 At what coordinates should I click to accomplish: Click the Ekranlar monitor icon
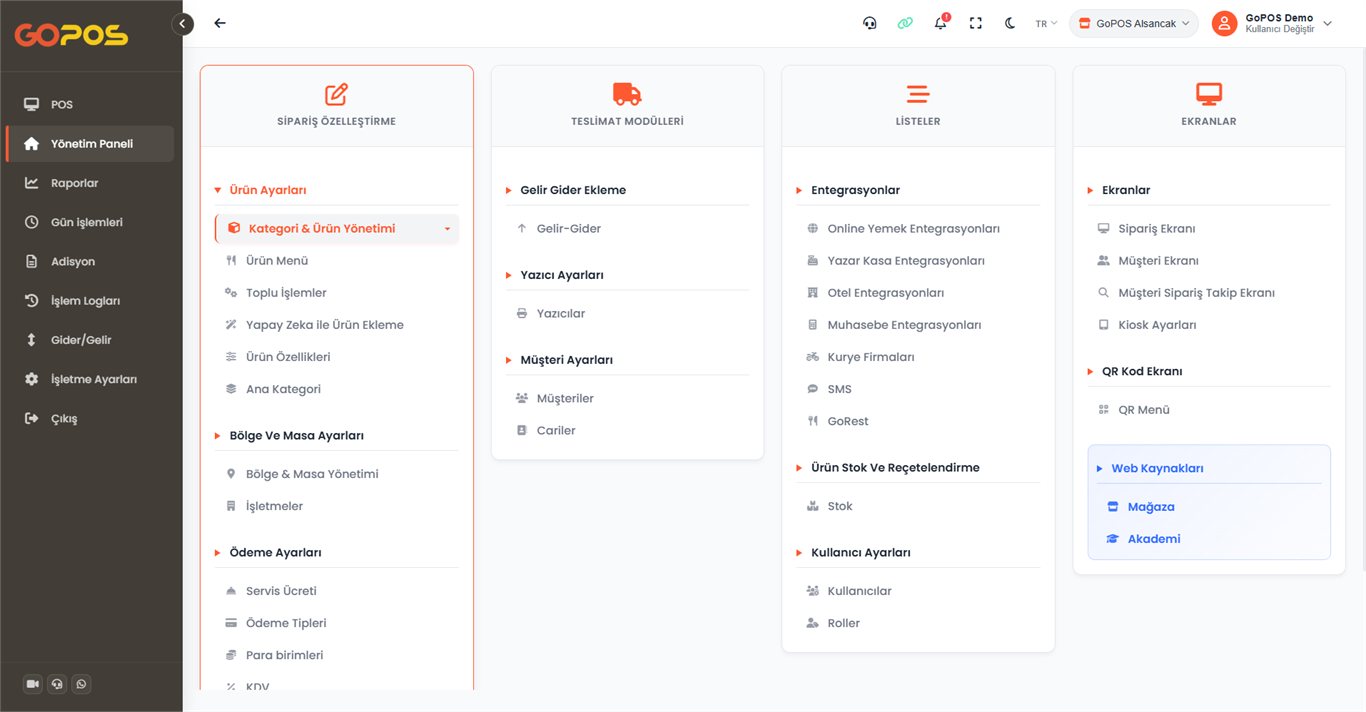coord(1209,94)
